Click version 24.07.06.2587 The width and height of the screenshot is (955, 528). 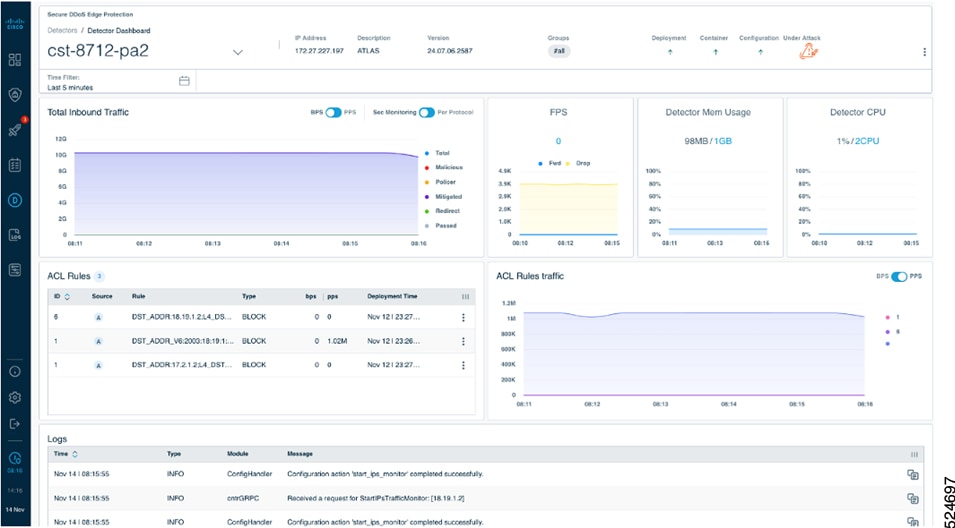click(x=449, y=51)
